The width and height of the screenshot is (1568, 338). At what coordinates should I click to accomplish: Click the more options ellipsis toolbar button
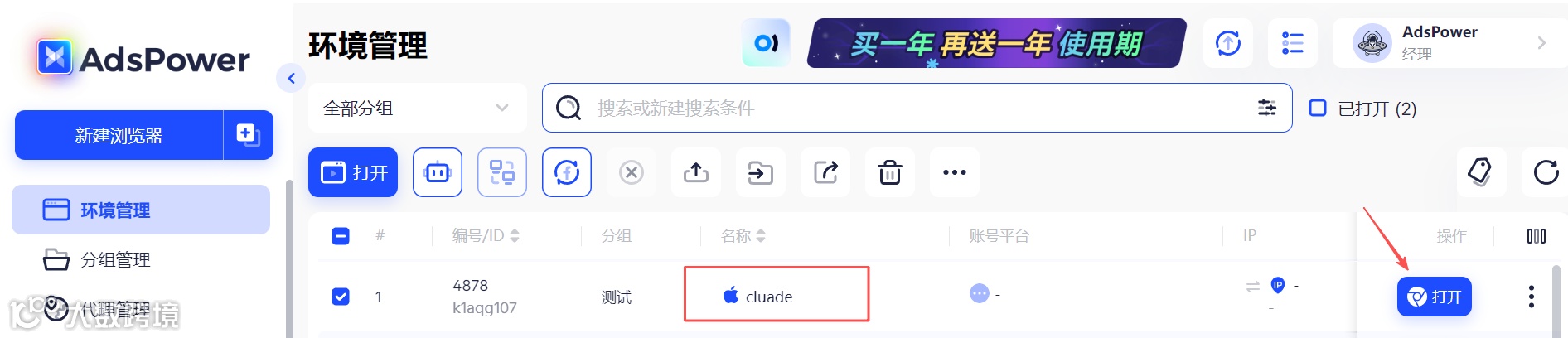[955, 172]
